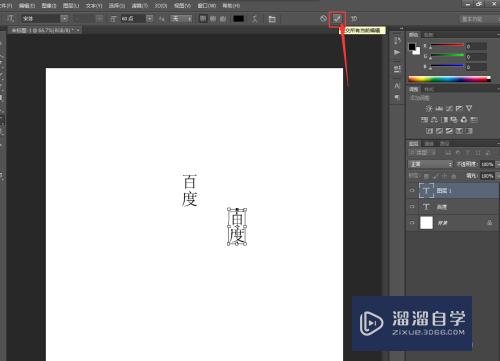The height and width of the screenshot is (361, 500).
Task: Open font size dropdown arrow
Action: [x=149, y=19]
